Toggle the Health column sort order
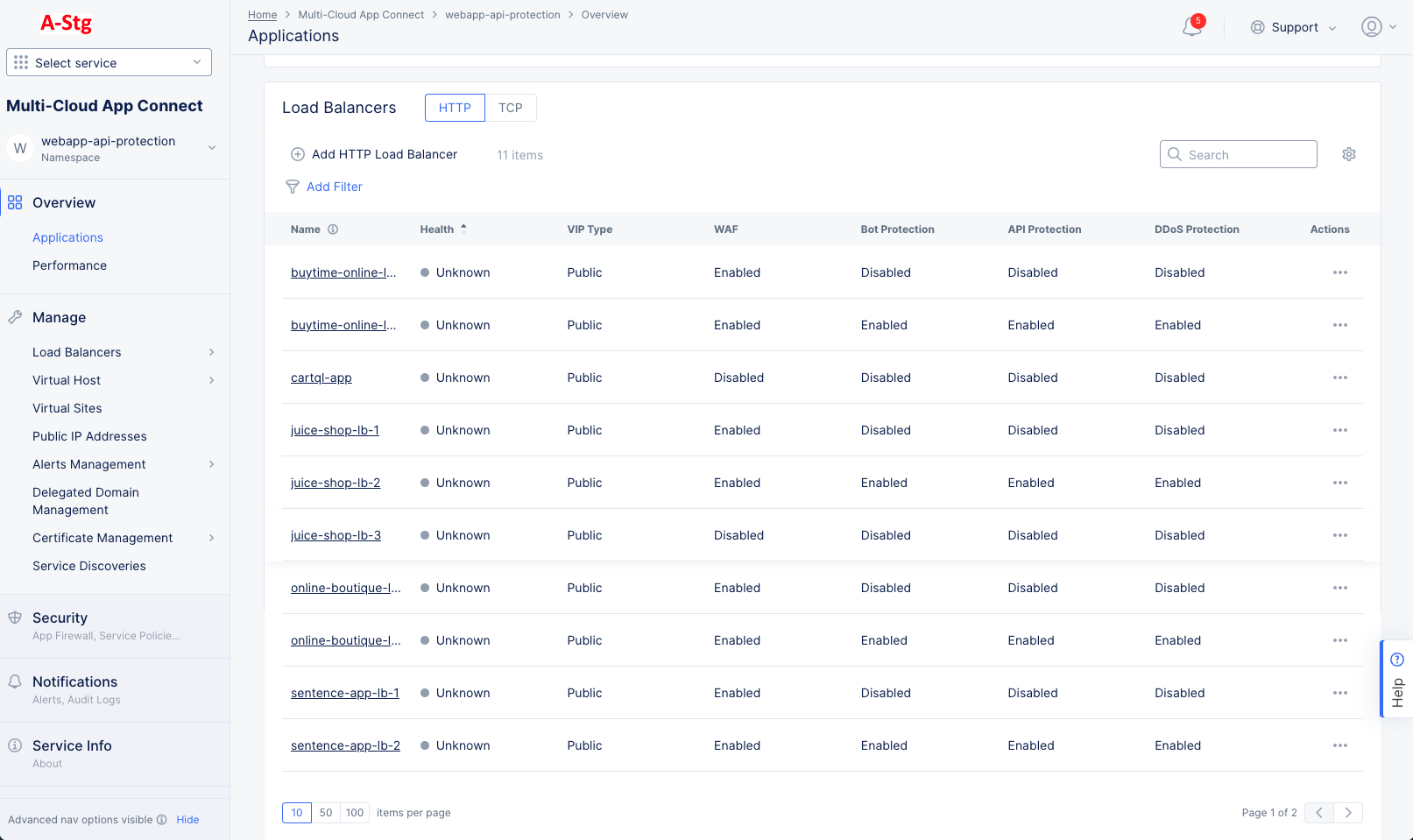Viewport: 1413px width, 840px height. coord(463,229)
